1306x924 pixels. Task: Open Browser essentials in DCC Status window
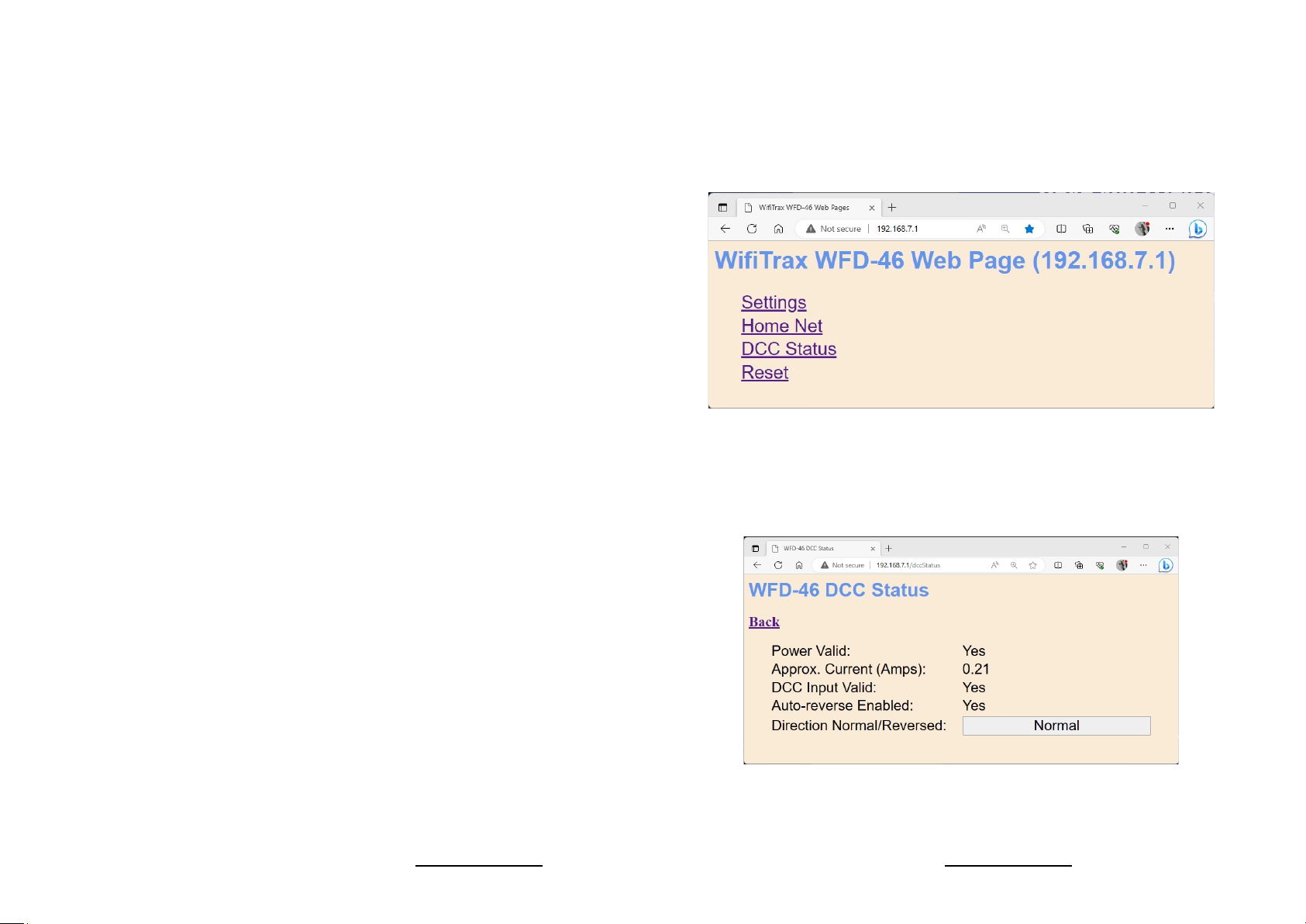pos(1100,565)
